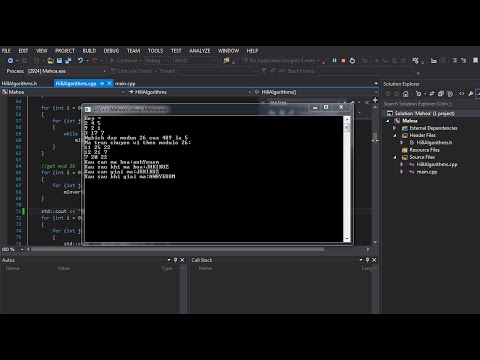Image resolution: width=480 pixels, height=360 pixels.
Task: Click View Code icon in Solution Explorer
Action: point(462,94)
